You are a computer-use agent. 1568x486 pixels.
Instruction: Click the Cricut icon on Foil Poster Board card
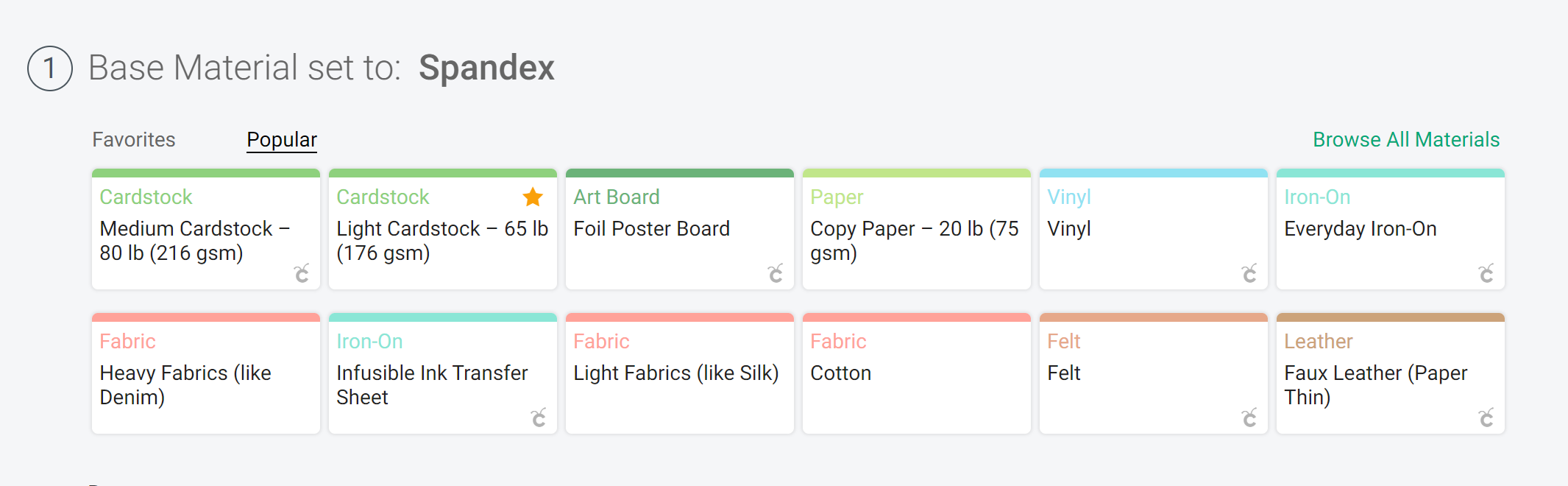[x=775, y=274]
